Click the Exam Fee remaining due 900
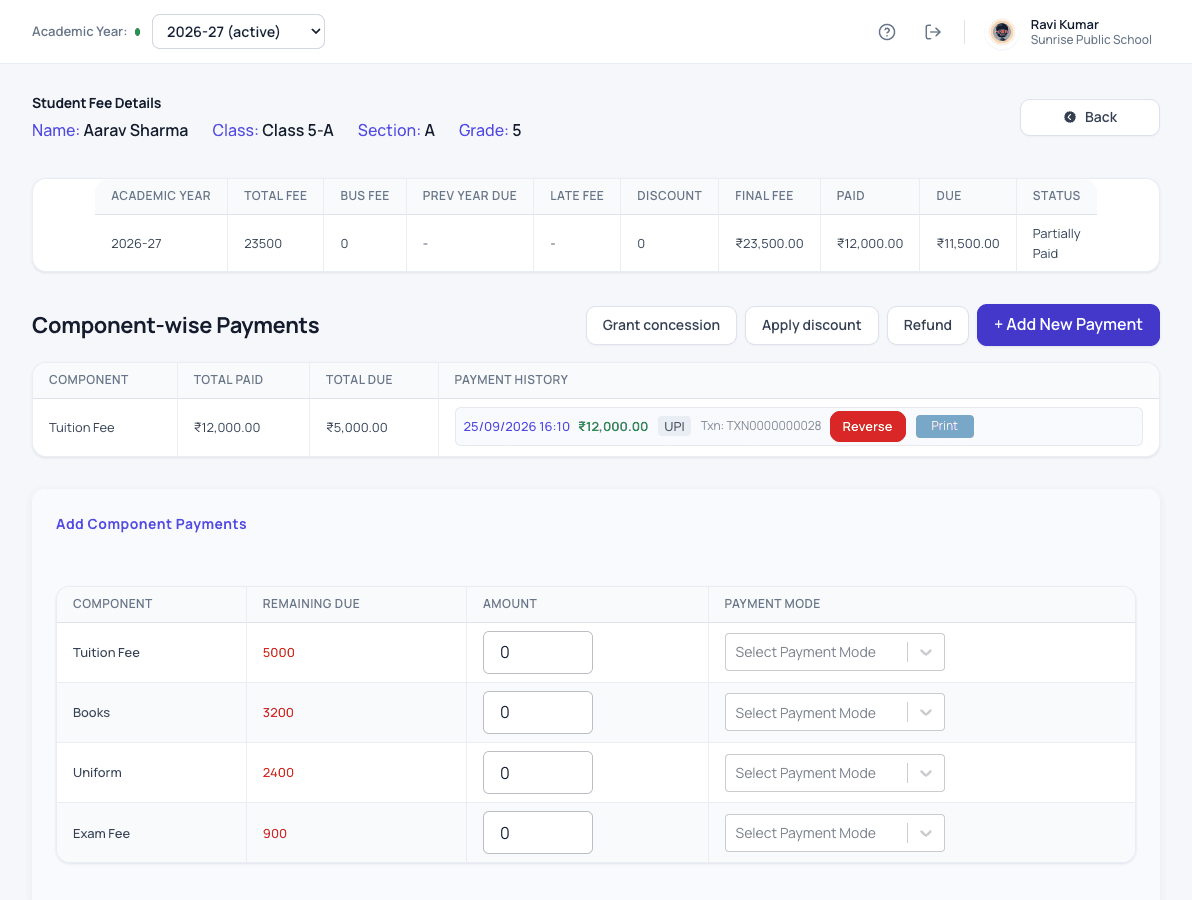Image resolution: width=1192 pixels, height=900 pixels. click(x=274, y=833)
